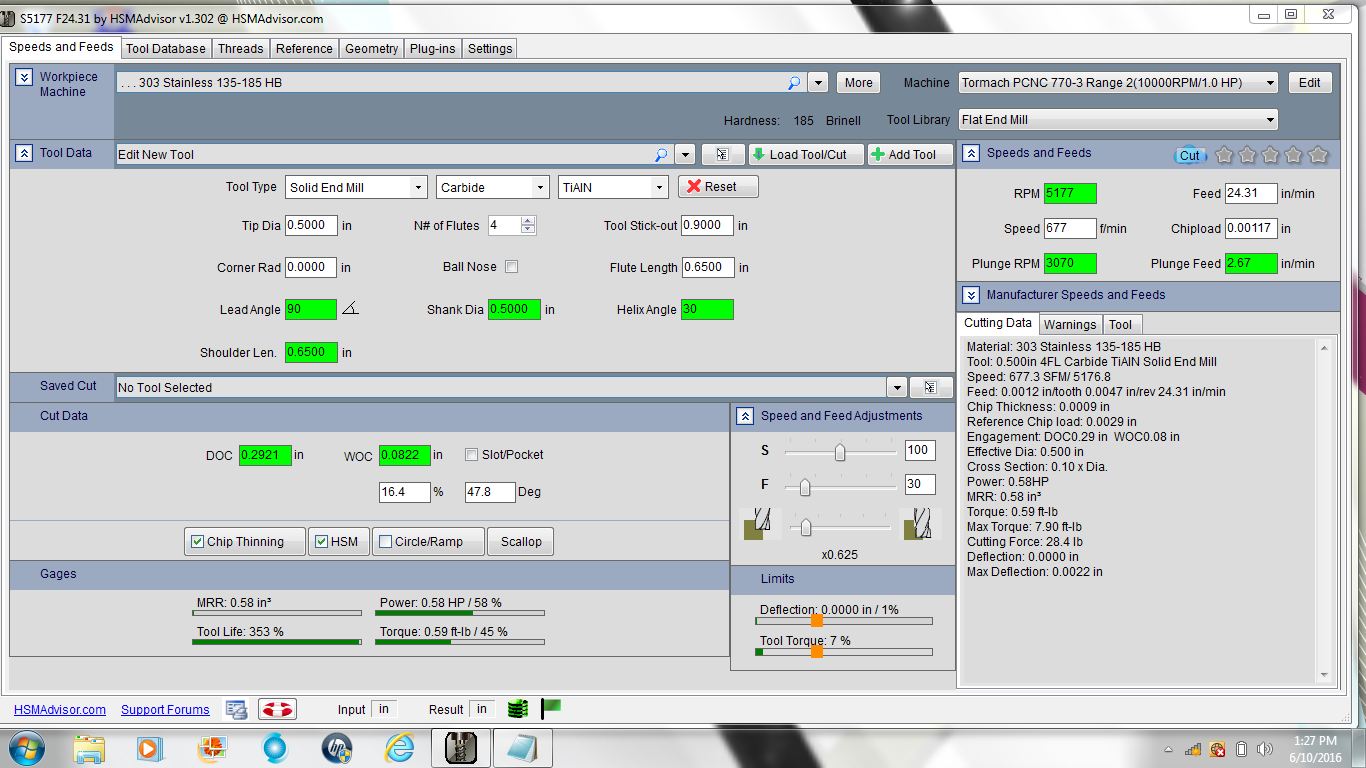
Task: Click the Saved Cut list icon button
Action: 930,388
